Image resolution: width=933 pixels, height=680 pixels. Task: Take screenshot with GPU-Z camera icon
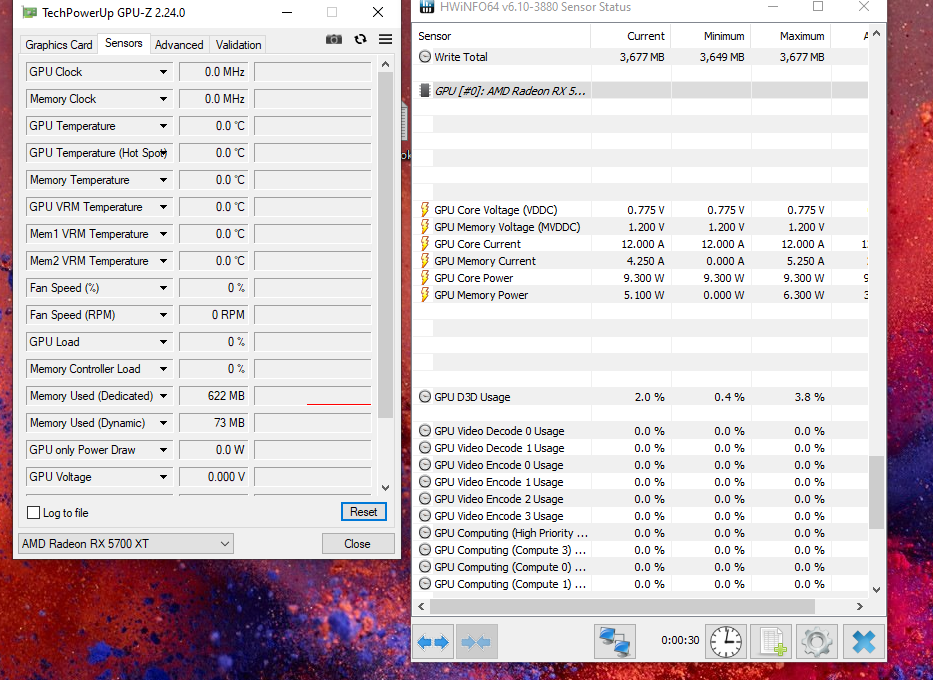coord(334,39)
